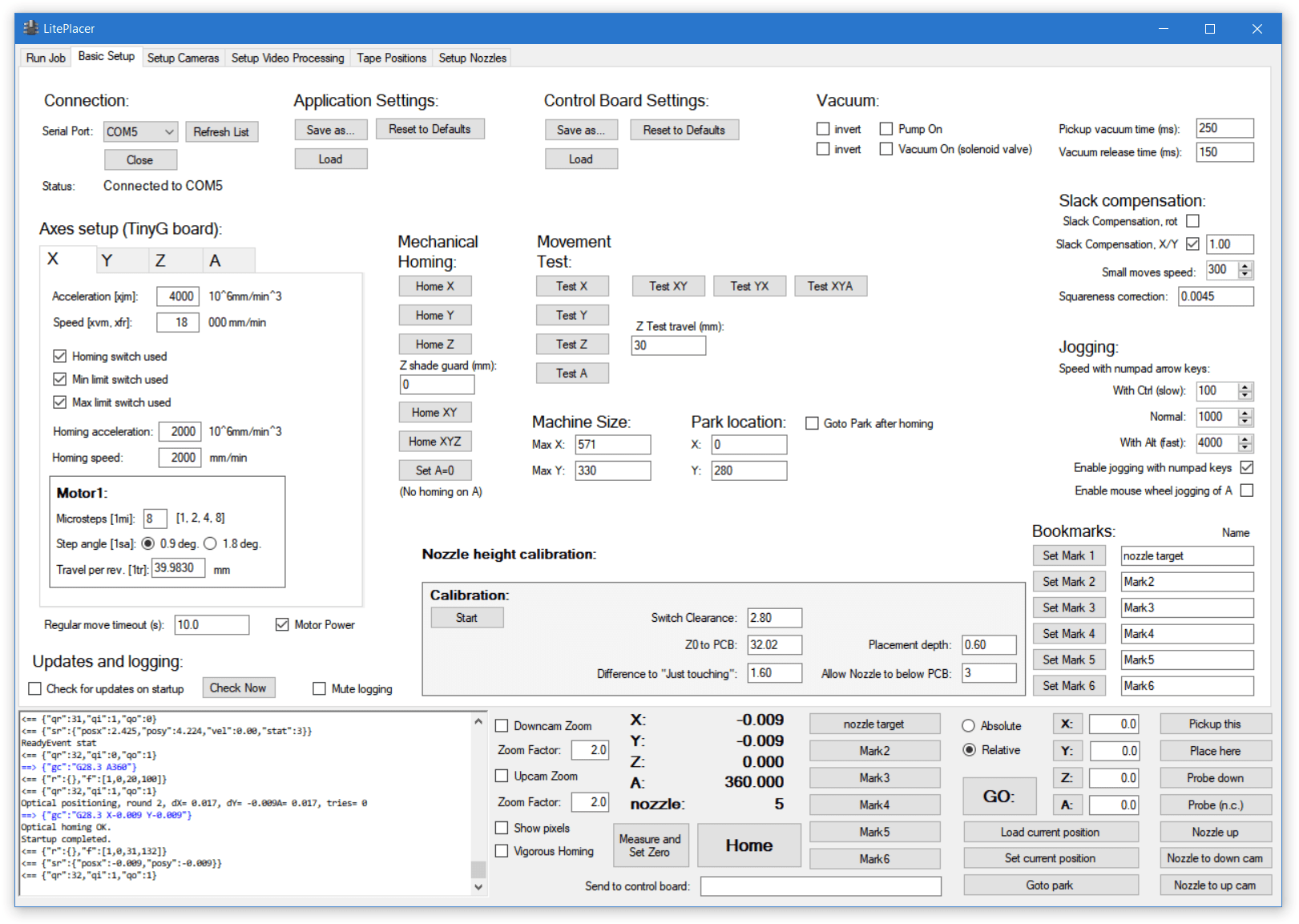Click the Travel per rev. field
The width and height of the screenshot is (1299, 924).
(x=179, y=568)
